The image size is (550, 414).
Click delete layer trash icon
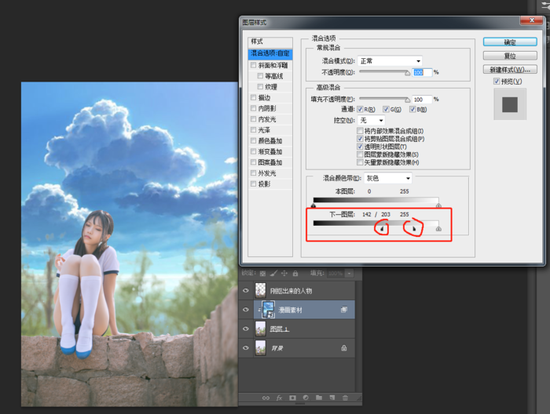pos(345,398)
